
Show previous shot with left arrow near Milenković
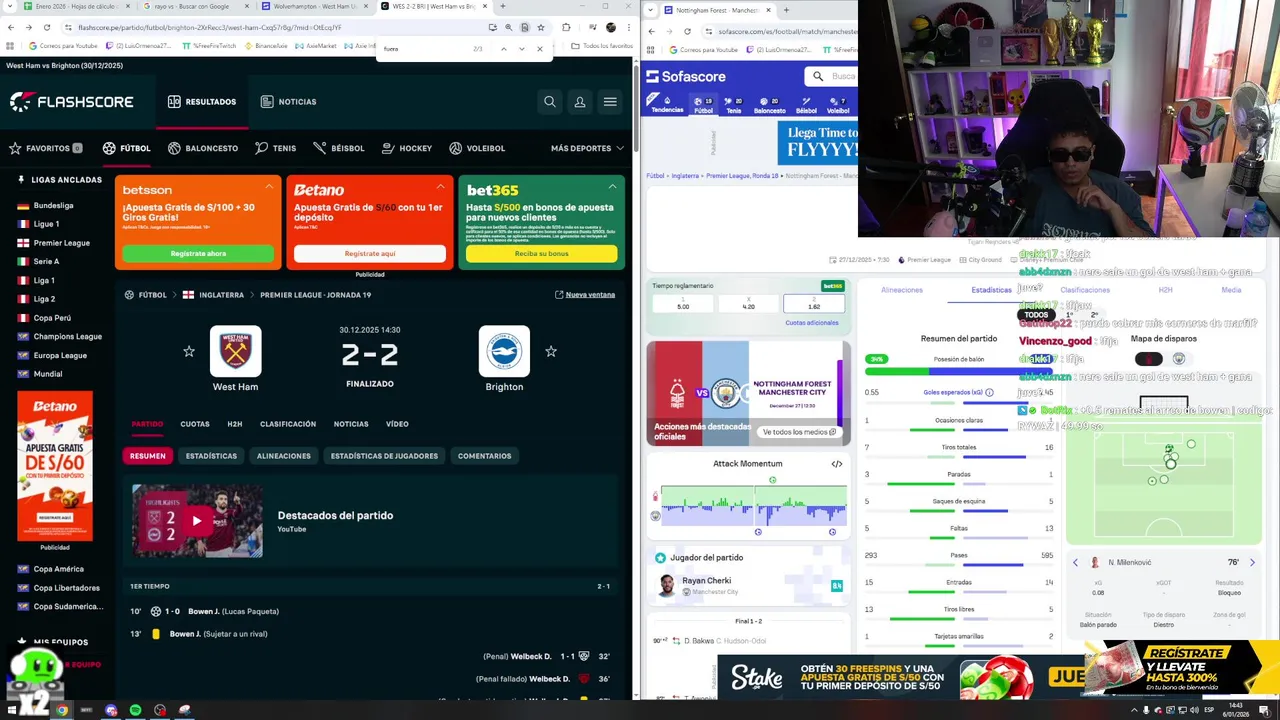coord(1076,562)
